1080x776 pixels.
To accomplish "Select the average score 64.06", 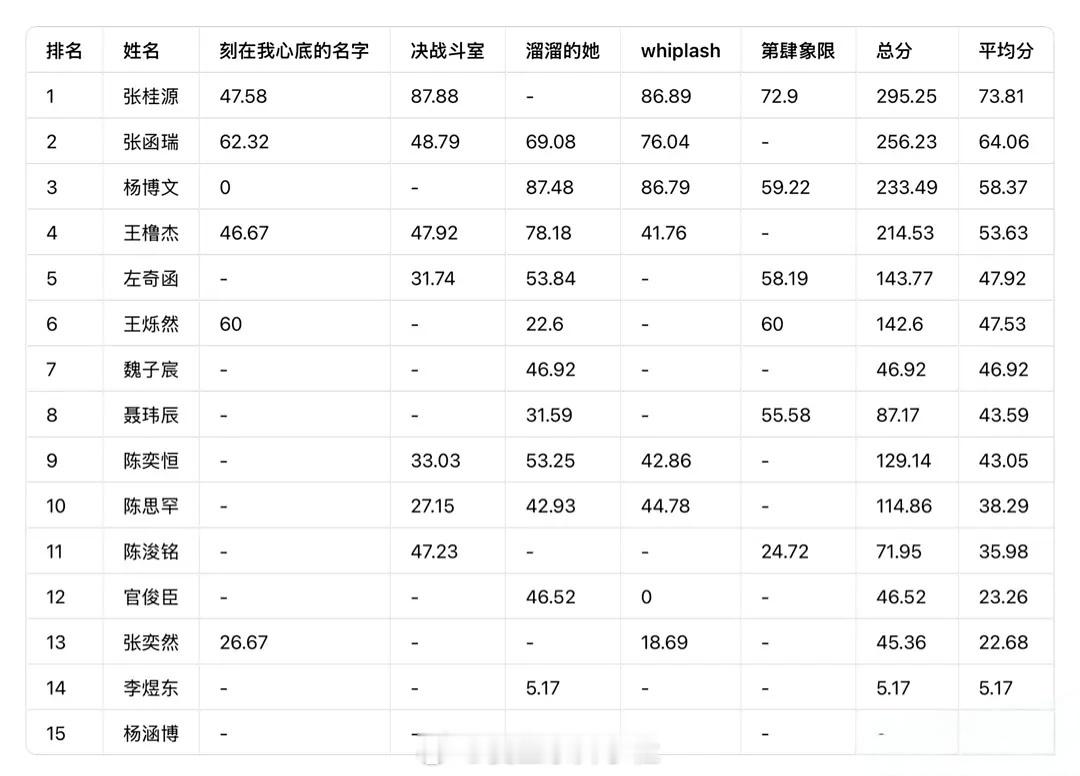I will click(x=1004, y=142).
